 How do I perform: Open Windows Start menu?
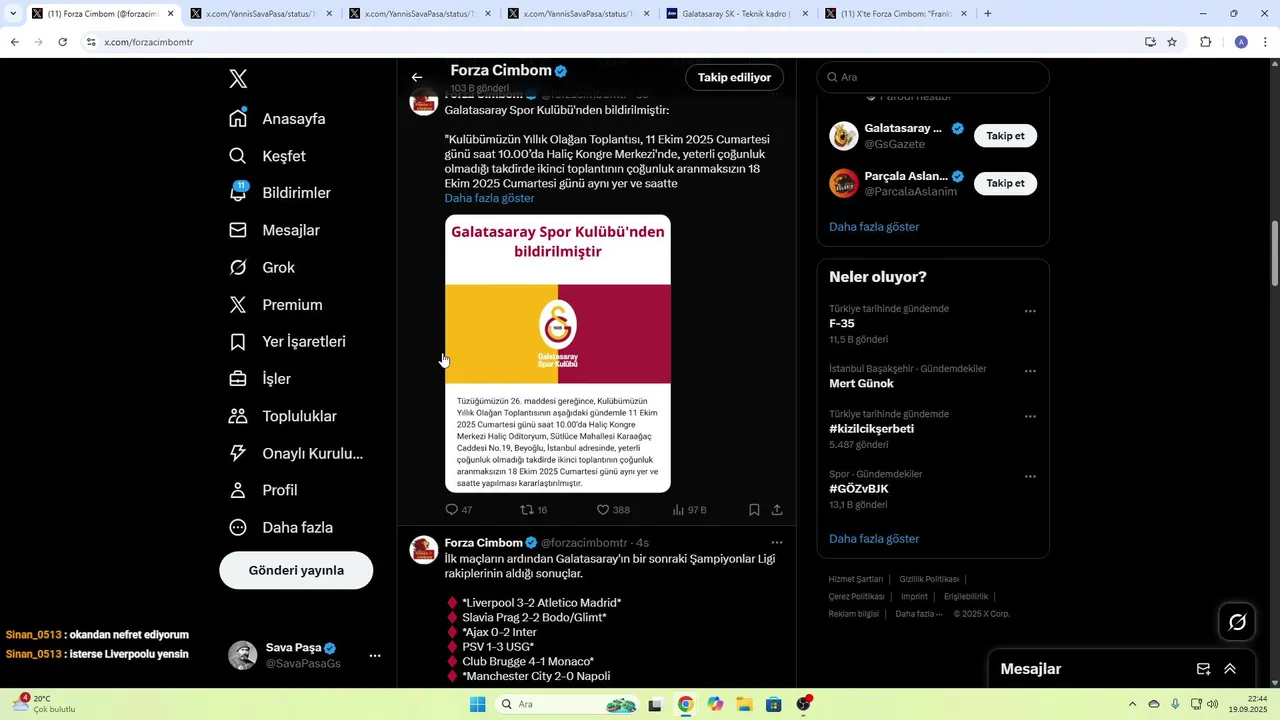tap(478, 704)
